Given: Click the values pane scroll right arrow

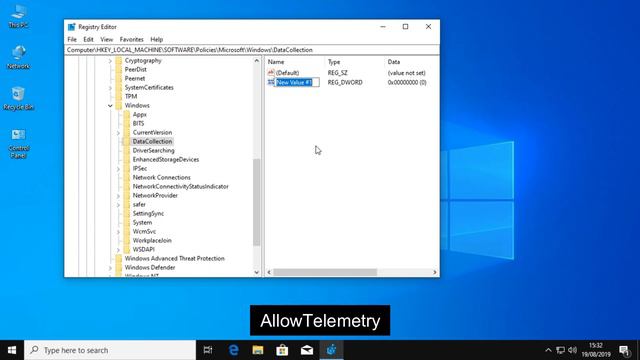Looking at the screenshot, I should pyautogui.click(x=435, y=272).
